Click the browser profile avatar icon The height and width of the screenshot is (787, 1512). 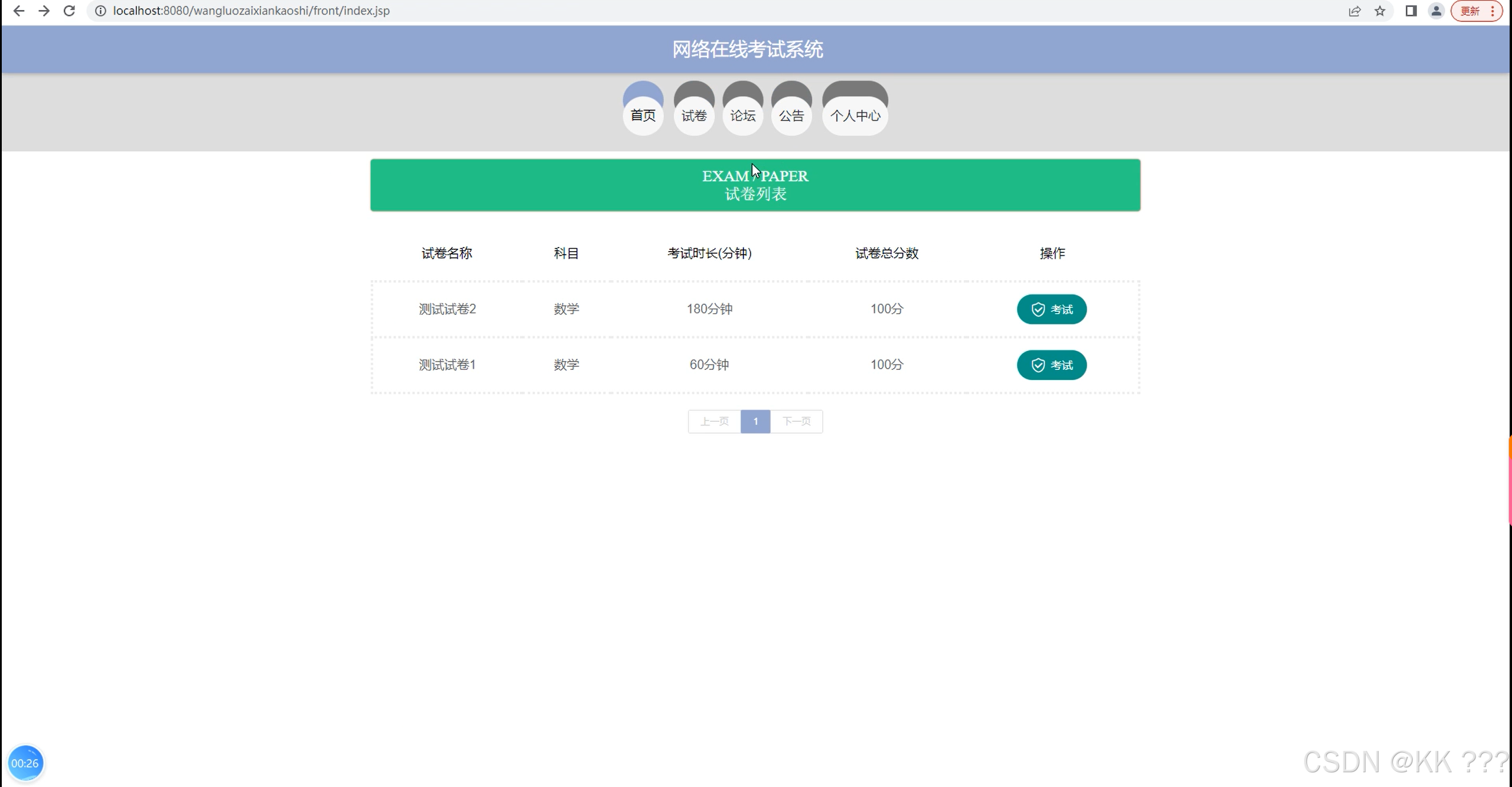click(x=1436, y=11)
